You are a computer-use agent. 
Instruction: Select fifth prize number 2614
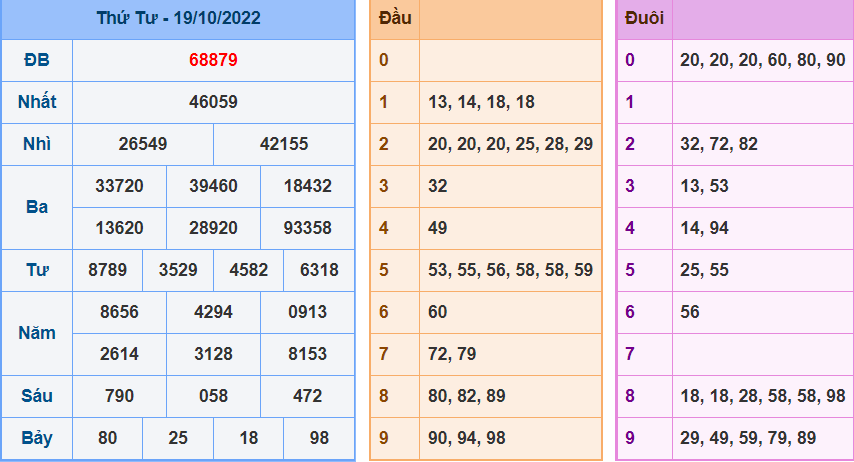click(119, 354)
